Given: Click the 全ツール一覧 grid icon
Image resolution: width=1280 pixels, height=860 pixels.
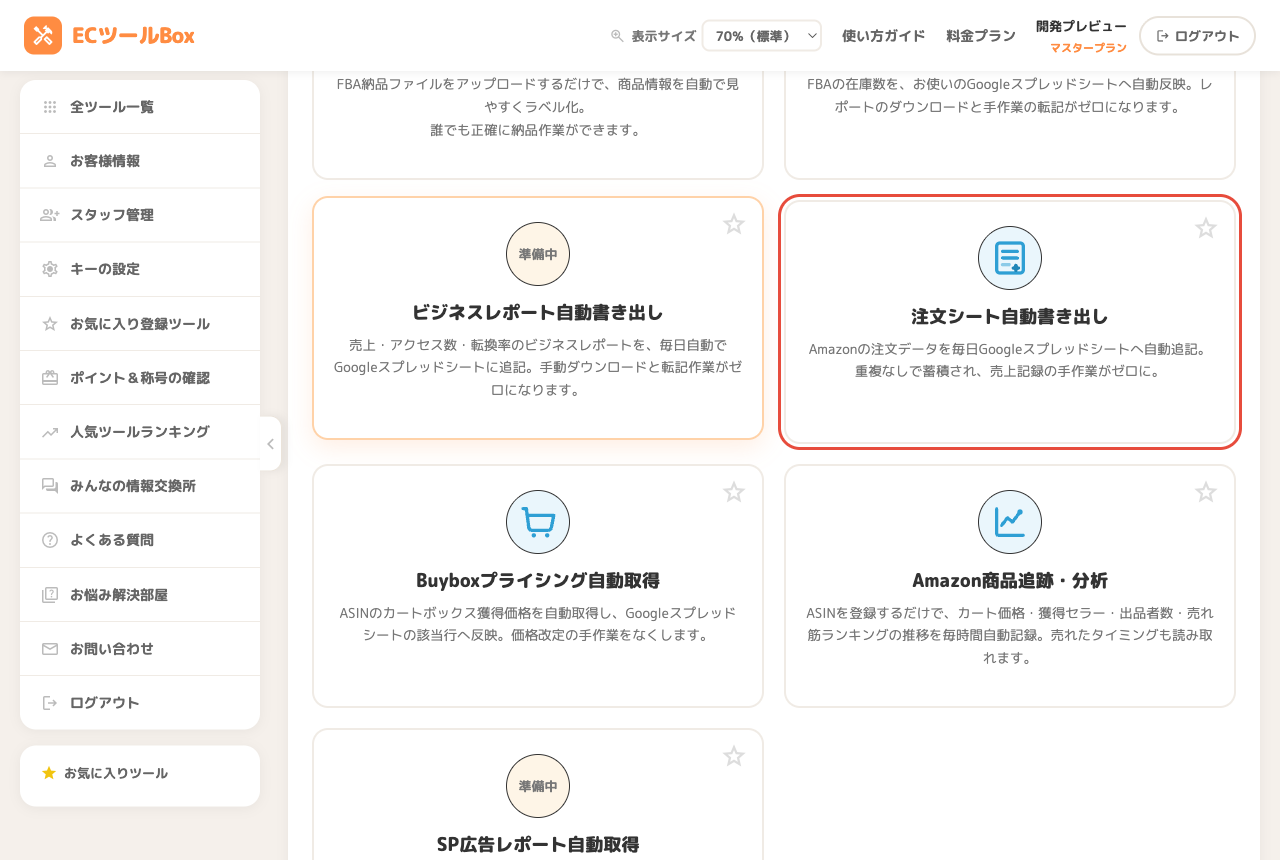Looking at the screenshot, I should (x=50, y=107).
